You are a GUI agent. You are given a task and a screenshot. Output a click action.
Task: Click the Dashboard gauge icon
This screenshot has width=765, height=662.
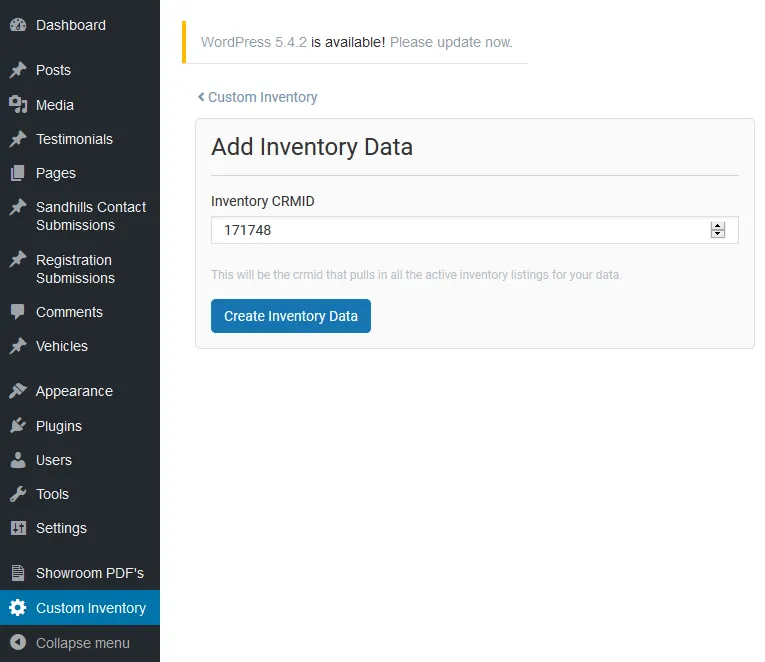18,25
